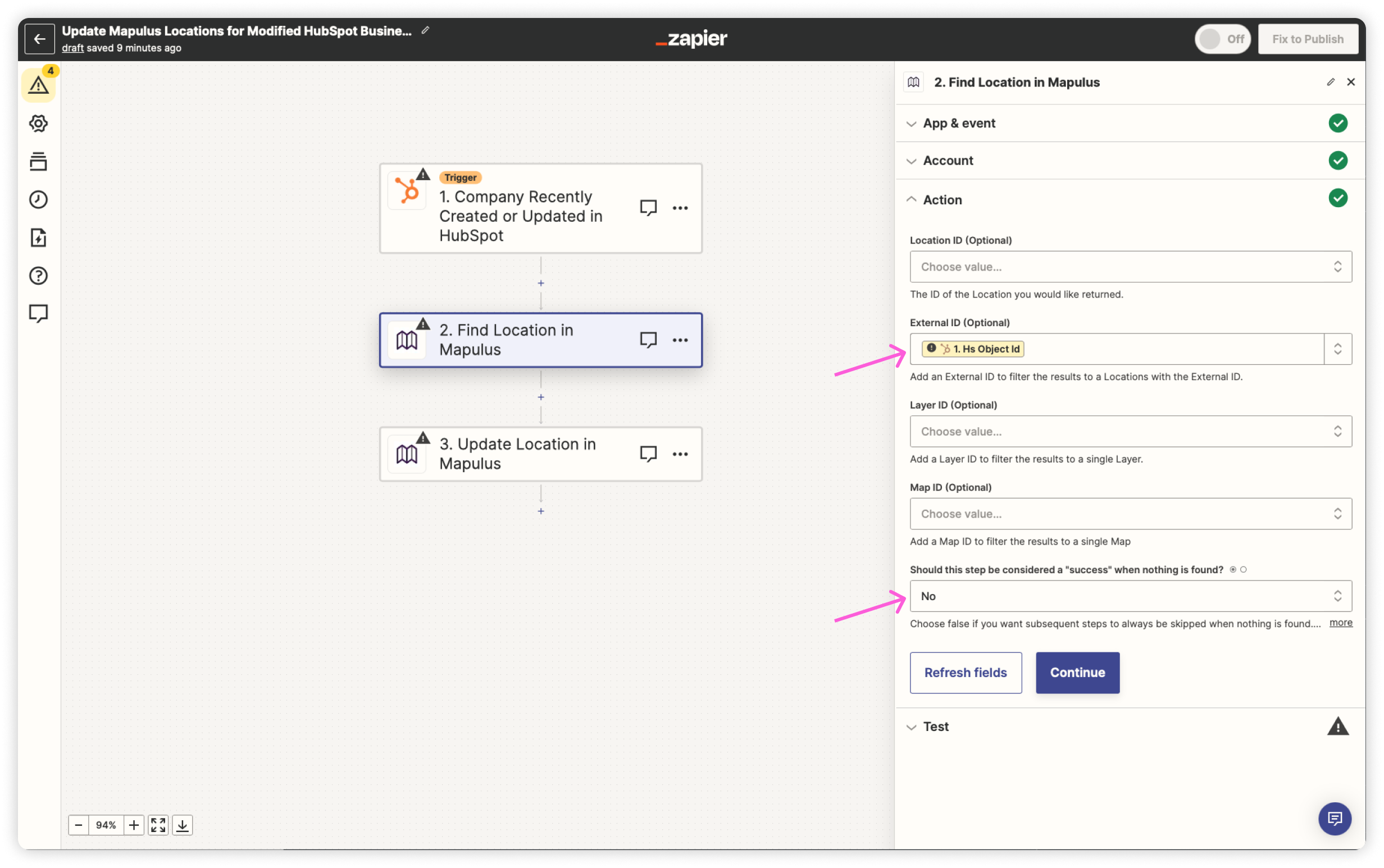Select the Update Location in Mapulus step card

coord(540,454)
